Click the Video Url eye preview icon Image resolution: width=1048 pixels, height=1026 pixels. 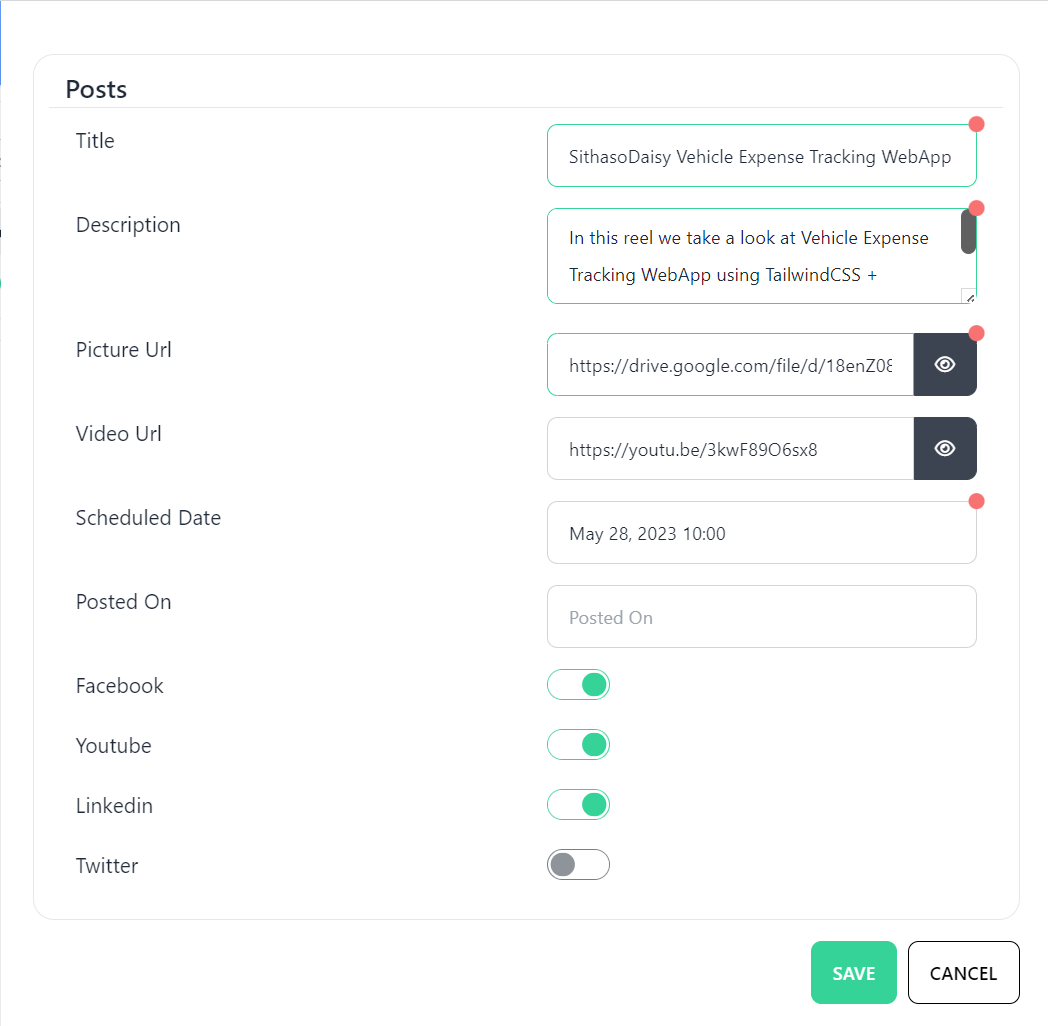pos(945,449)
